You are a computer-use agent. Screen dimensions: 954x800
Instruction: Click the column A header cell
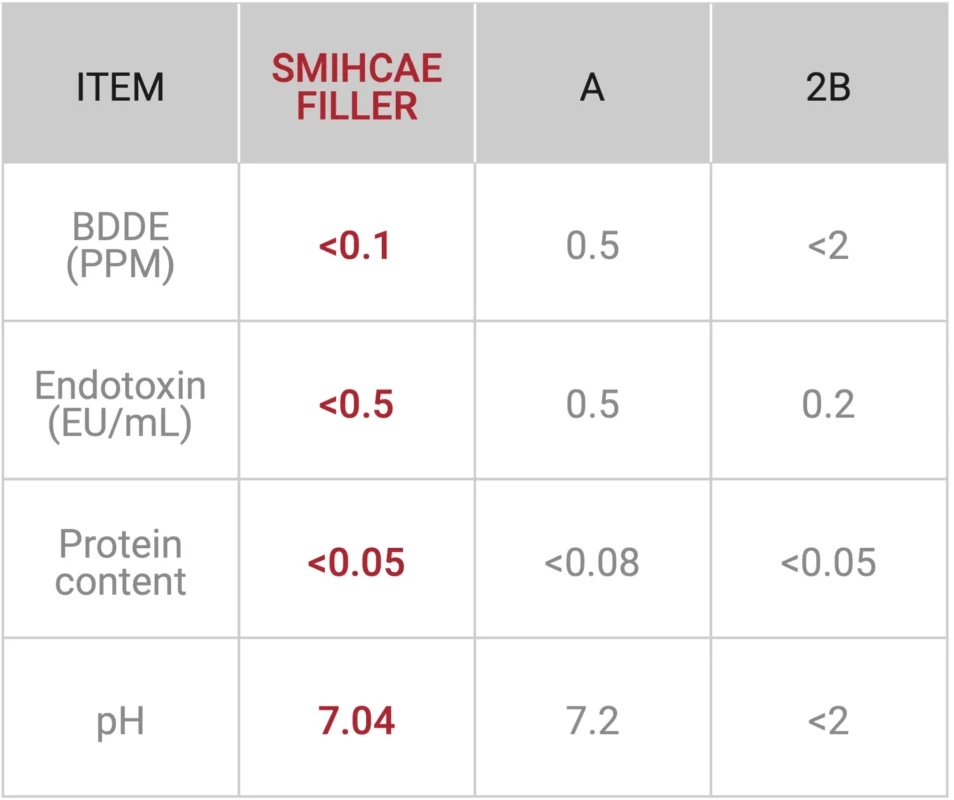(x=593, y=88)
